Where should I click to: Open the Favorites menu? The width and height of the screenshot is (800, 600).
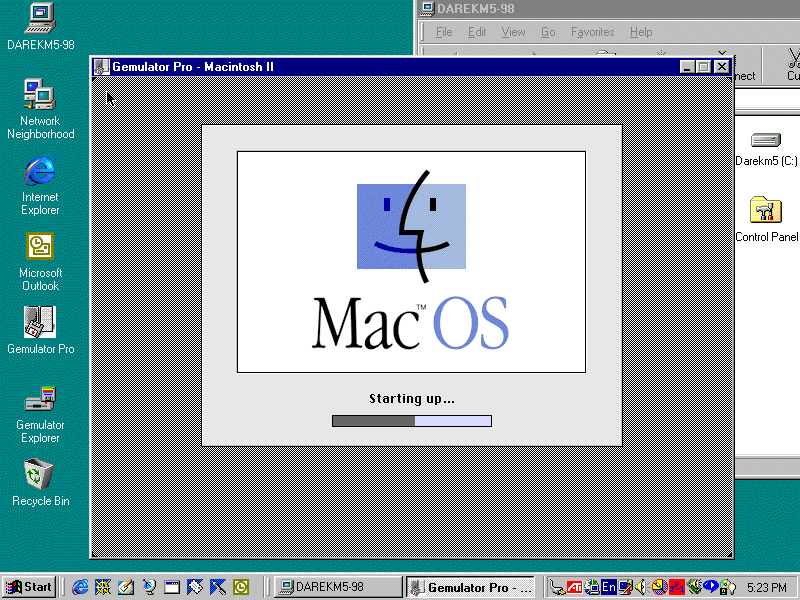592,32
